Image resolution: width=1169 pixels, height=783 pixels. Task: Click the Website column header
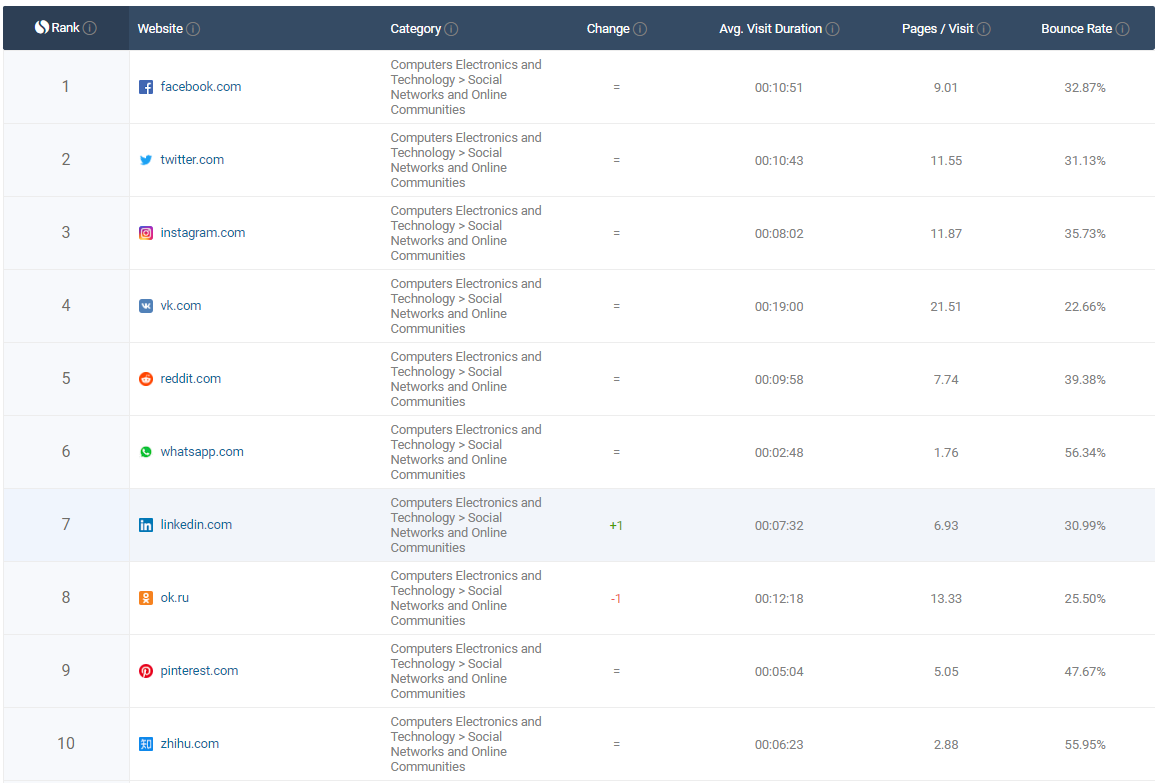(x=160, y=28)
